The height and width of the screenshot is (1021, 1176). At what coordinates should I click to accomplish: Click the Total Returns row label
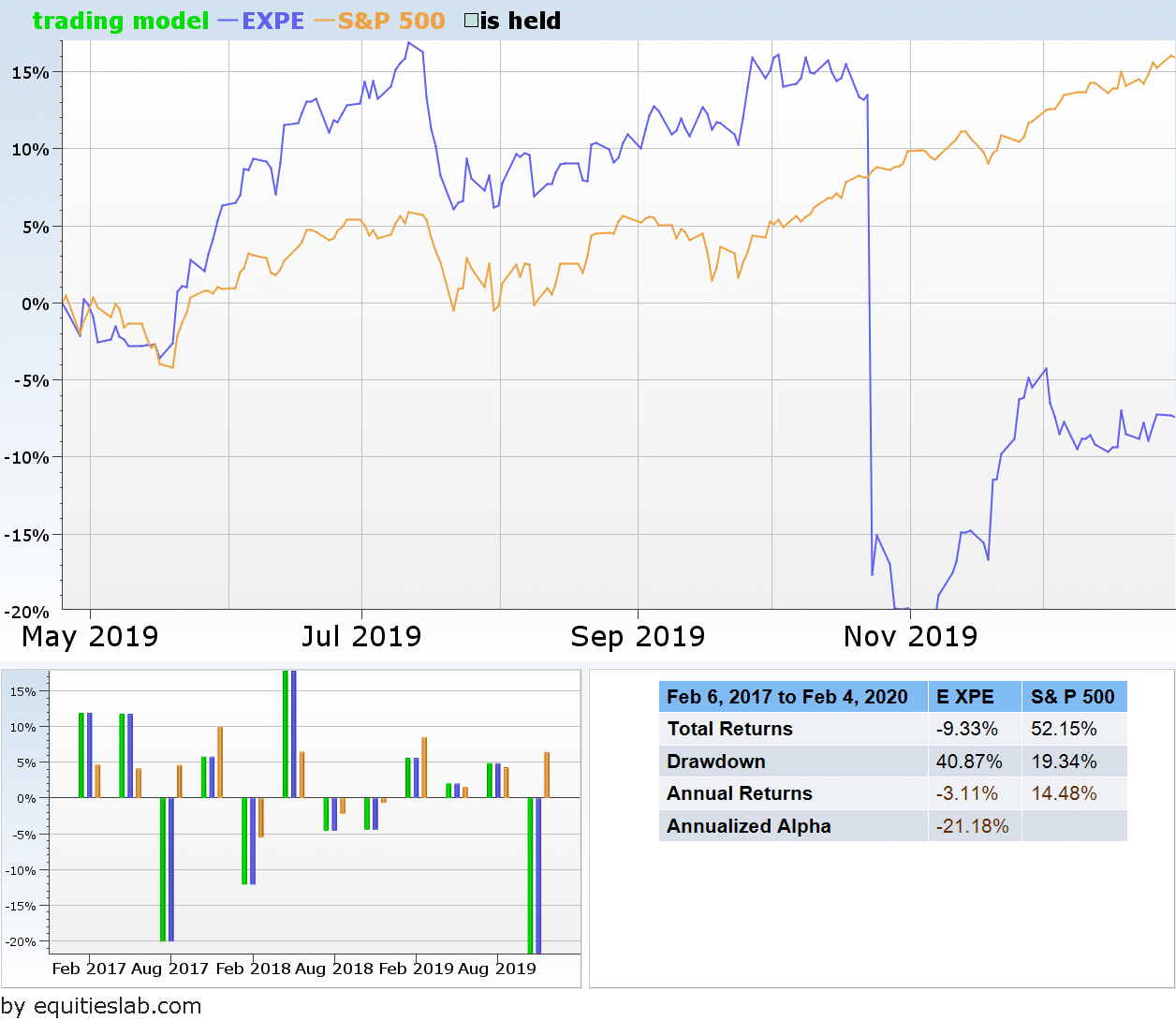pyautogui.click(x=730, y=729)
